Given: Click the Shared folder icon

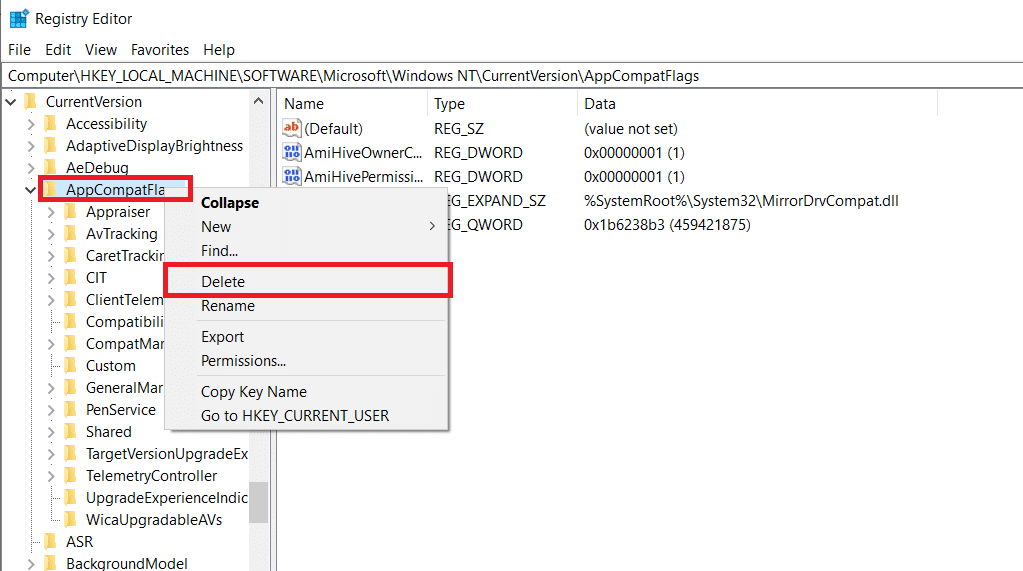Looking at the screenshot, I should pos(70,431).
